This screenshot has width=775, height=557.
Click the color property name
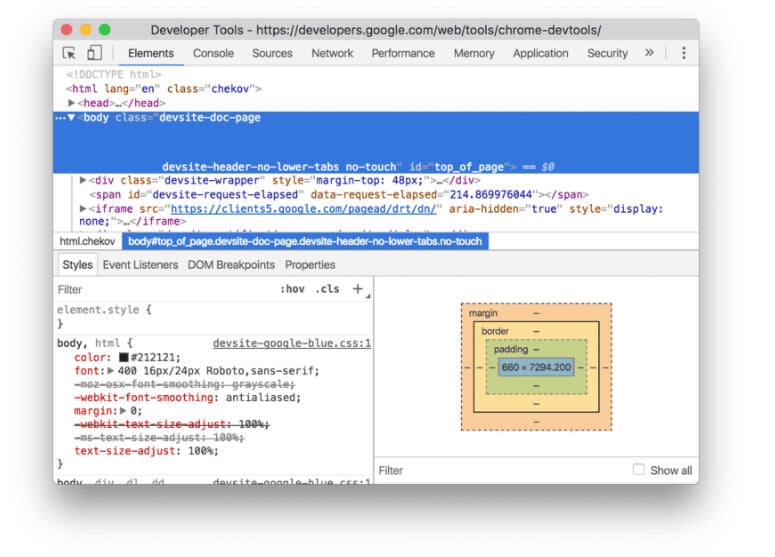pos(90,357)
